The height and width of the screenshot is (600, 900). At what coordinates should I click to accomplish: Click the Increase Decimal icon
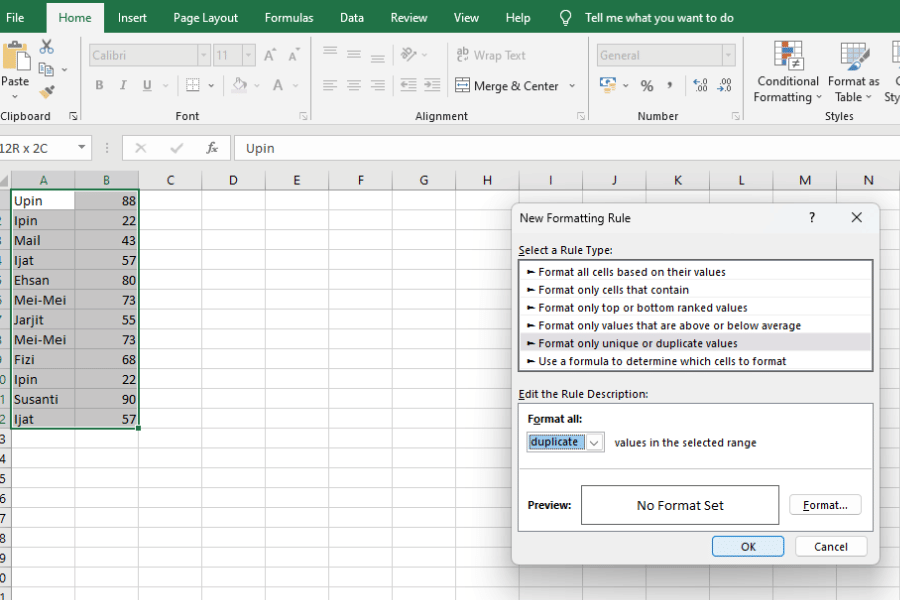tap(701, 87)
